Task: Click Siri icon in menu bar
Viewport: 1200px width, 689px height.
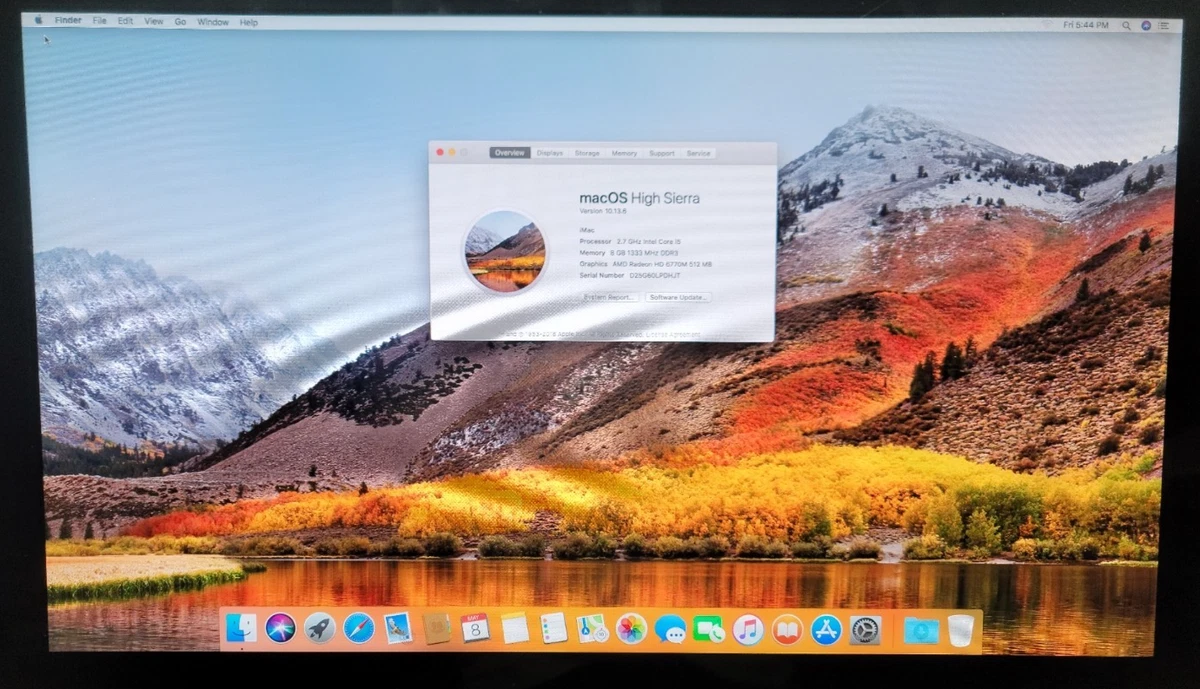Action: [x=1146, y=25]
